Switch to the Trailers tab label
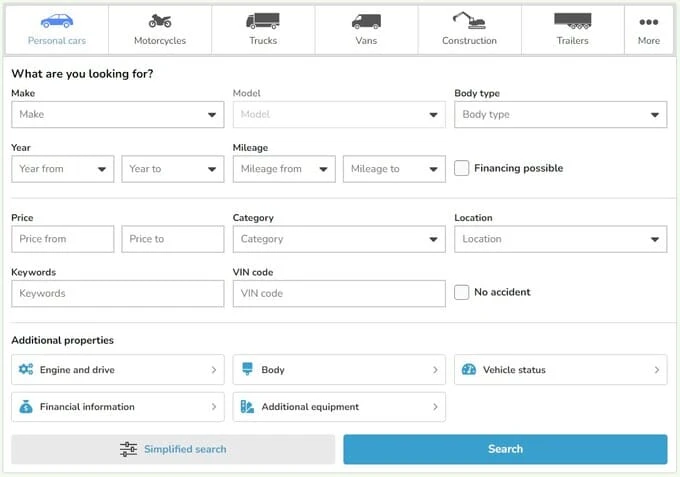Image resolution: width=680 pixels, height=477 pixels. pos(572,40)
